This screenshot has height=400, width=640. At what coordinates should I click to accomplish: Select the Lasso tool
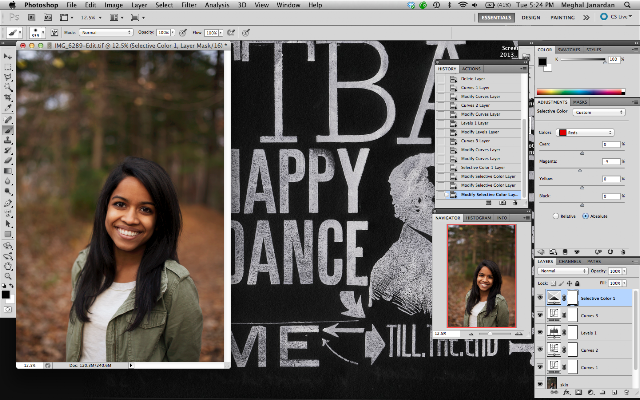[x=8, y=78]
